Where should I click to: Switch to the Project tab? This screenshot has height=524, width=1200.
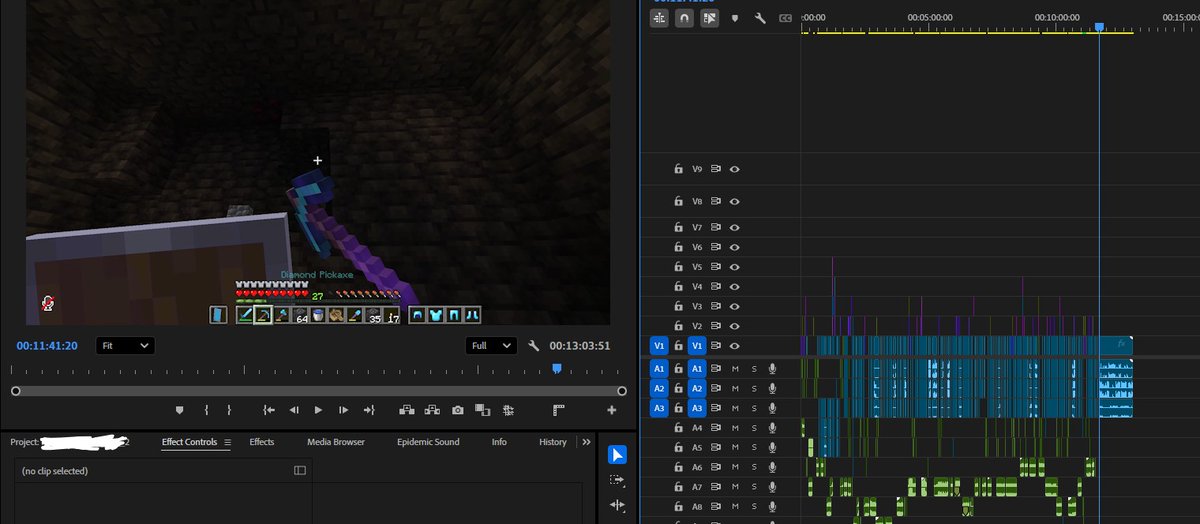tap(70, 442)
